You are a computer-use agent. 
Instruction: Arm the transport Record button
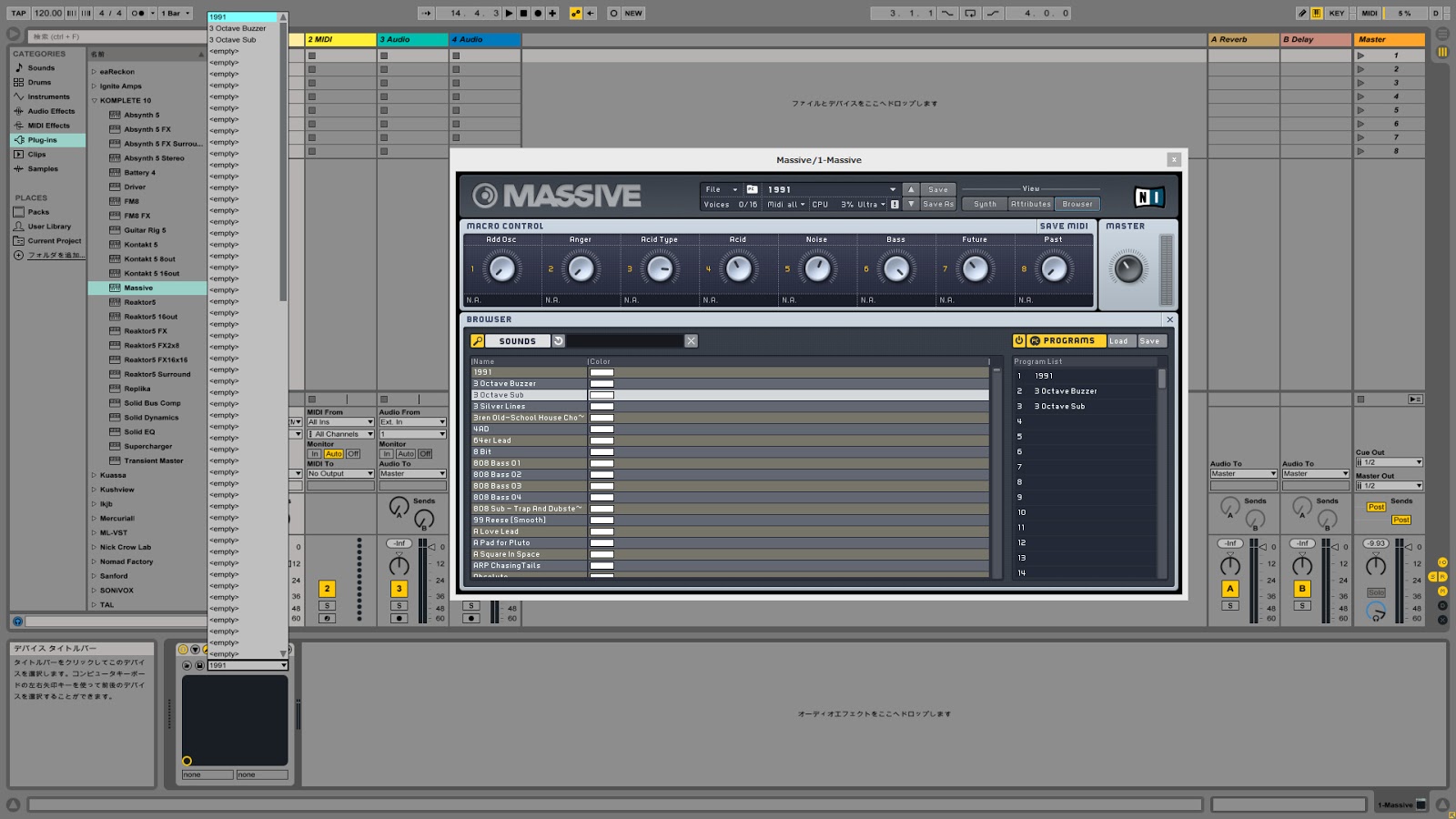[x=538, y=13]
